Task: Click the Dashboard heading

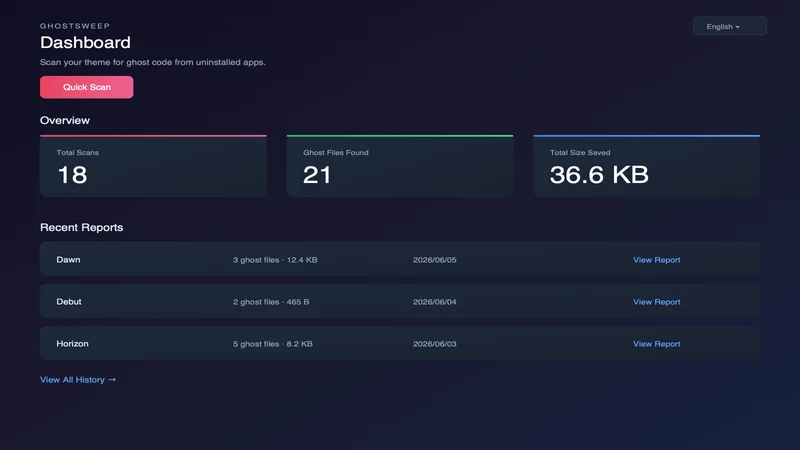Action: point(85,42)
